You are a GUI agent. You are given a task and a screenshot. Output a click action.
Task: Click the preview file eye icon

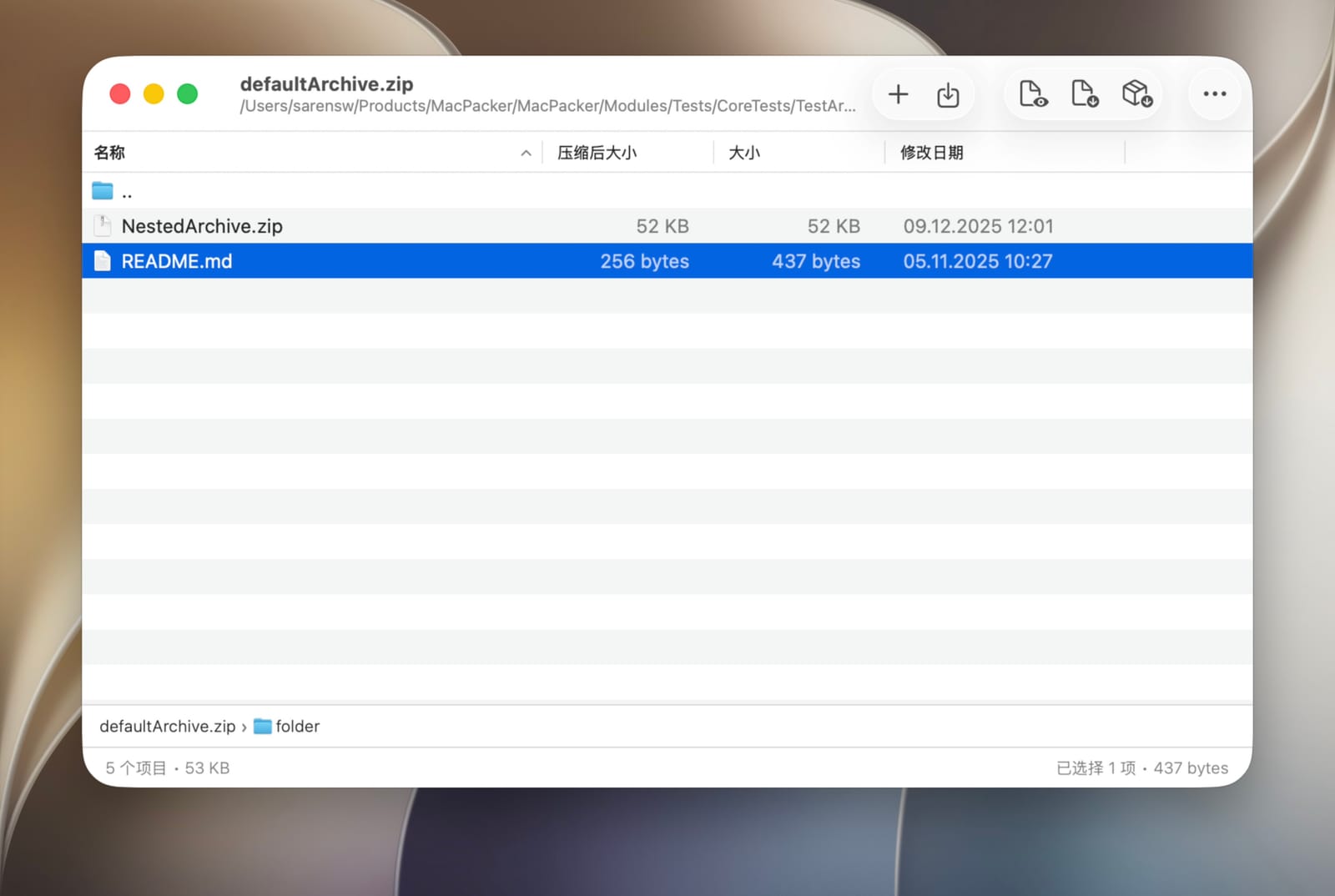1033,93
